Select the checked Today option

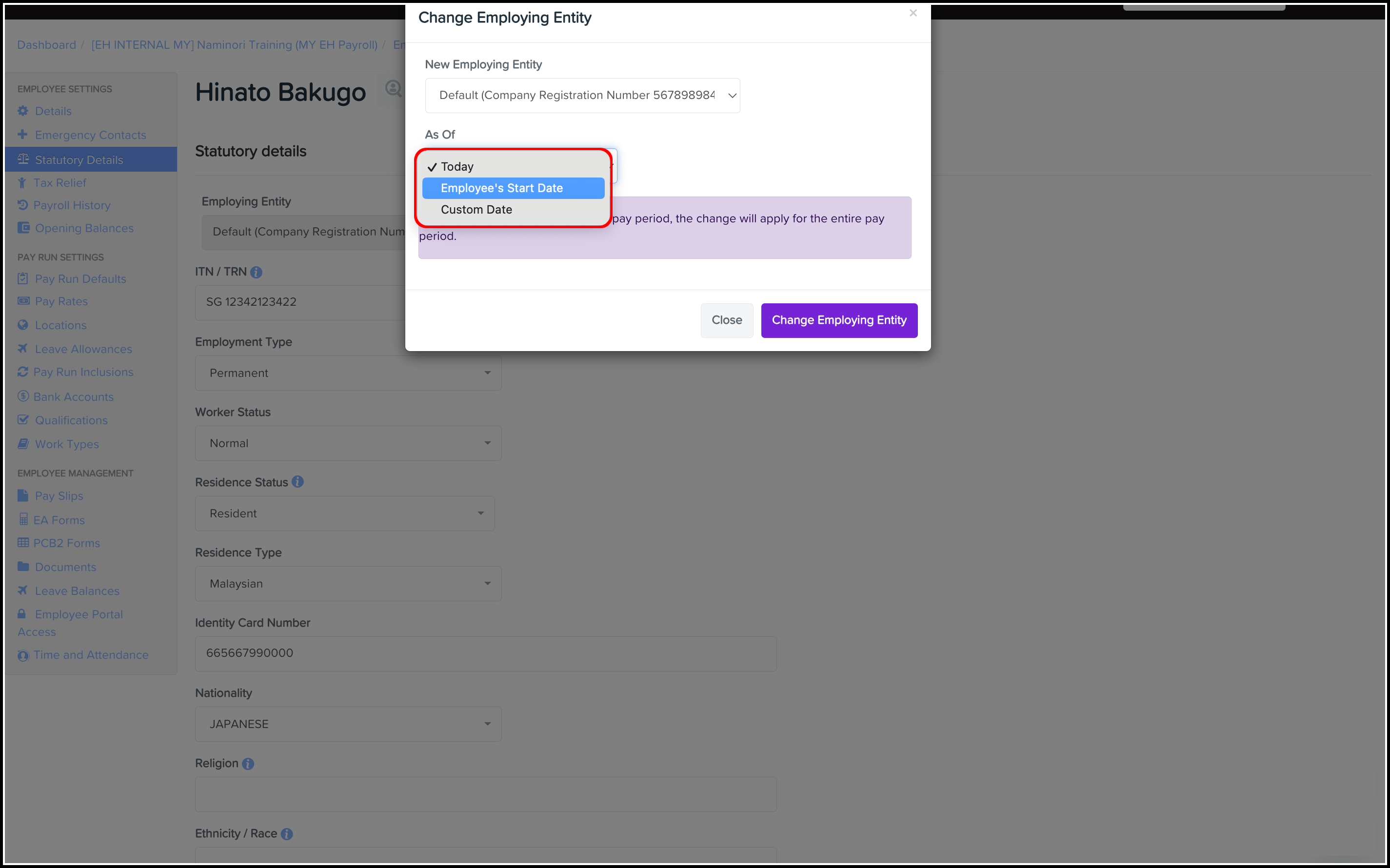point(457,166)
